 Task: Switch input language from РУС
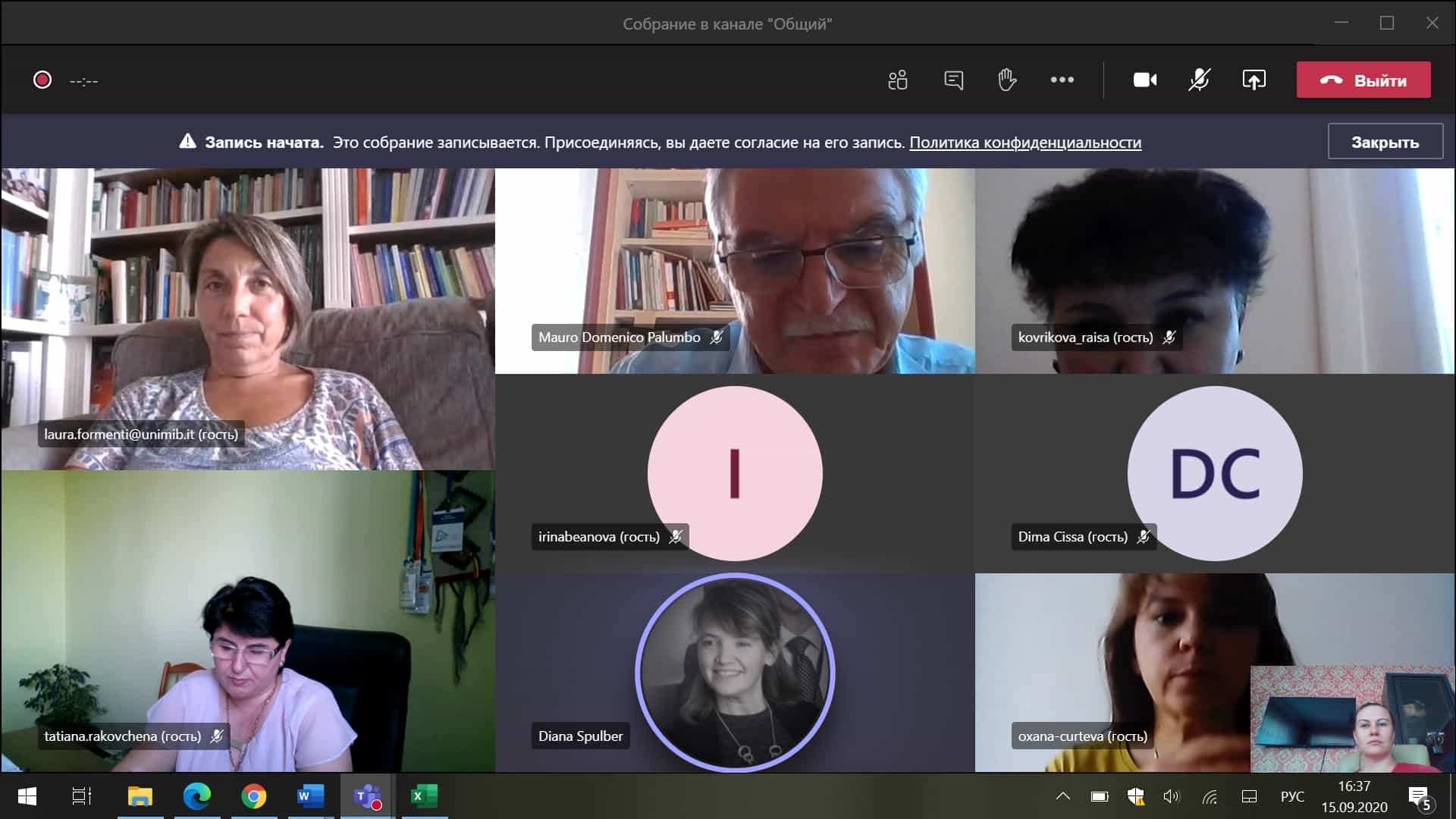[x=1292, y=796]
